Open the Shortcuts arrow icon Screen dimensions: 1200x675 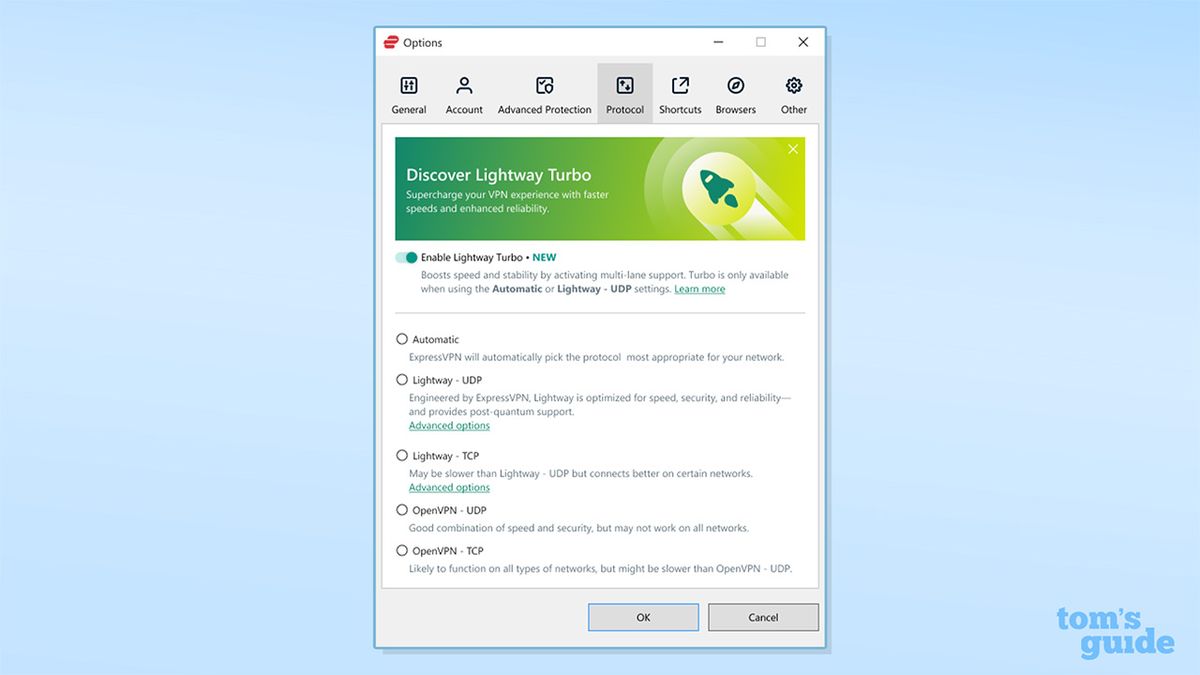(x=680, y=85)
